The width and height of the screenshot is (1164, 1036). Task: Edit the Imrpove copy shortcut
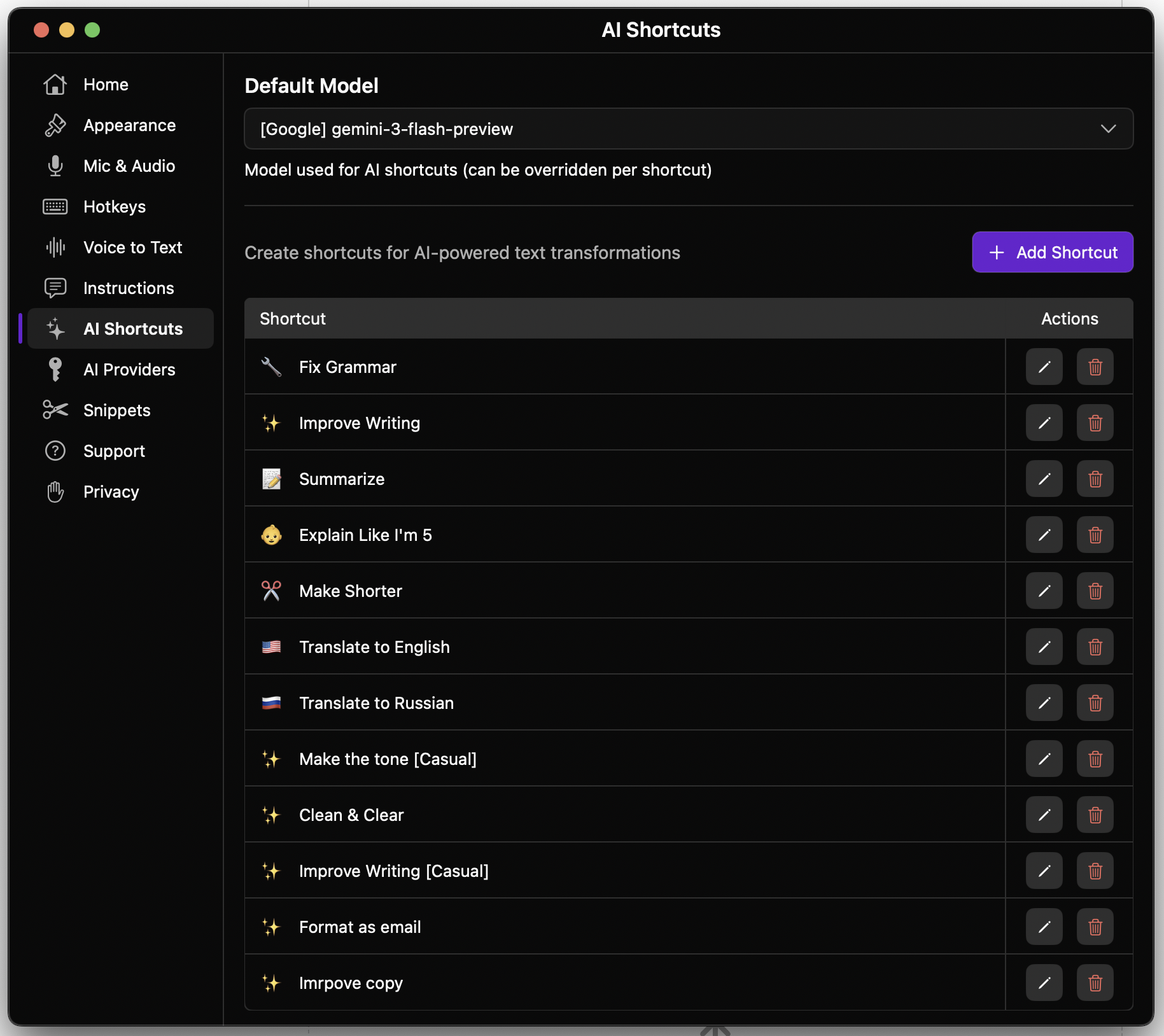click(x=1044, y=983)
